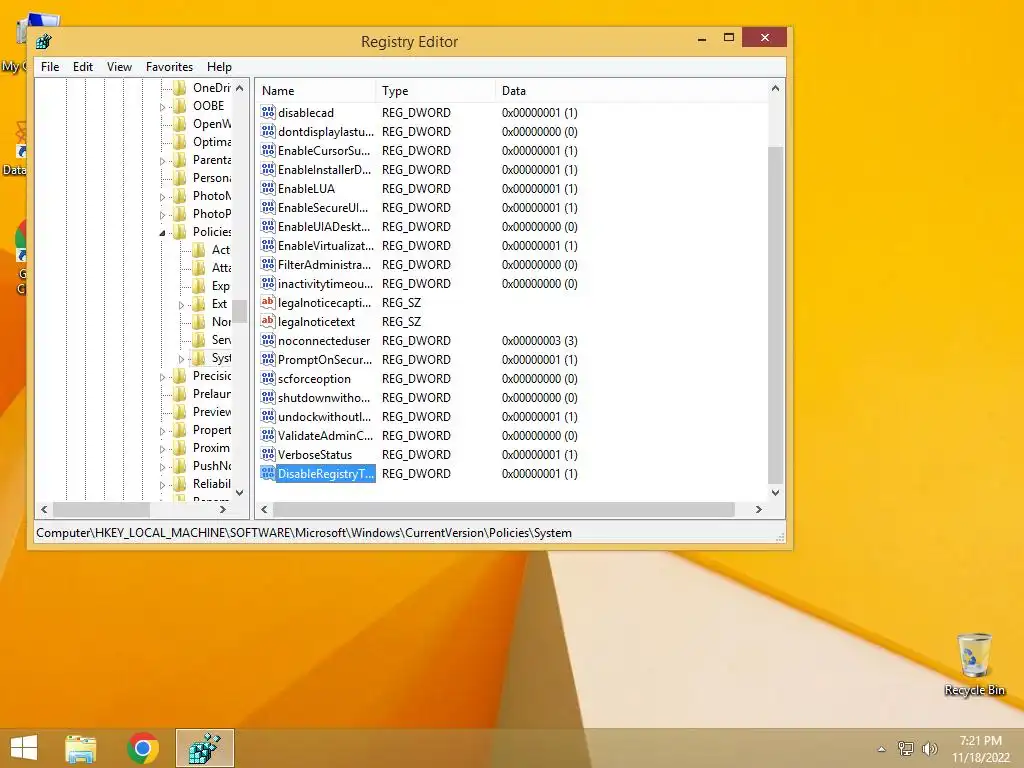Select the VerboseStatus value name

tap(315, 455)
